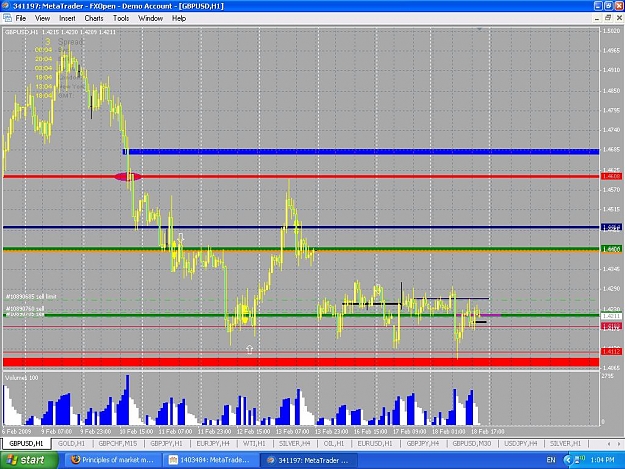Click the '17 Feb 09:00' time axis label
625x469 pixels.
coord(409,432)
